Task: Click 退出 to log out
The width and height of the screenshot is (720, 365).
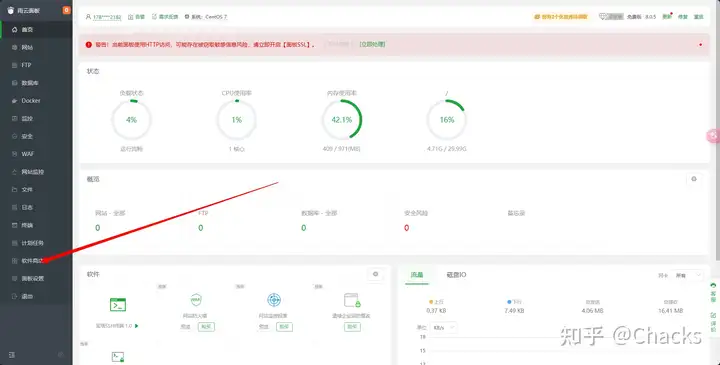Action: pos(36,297)
